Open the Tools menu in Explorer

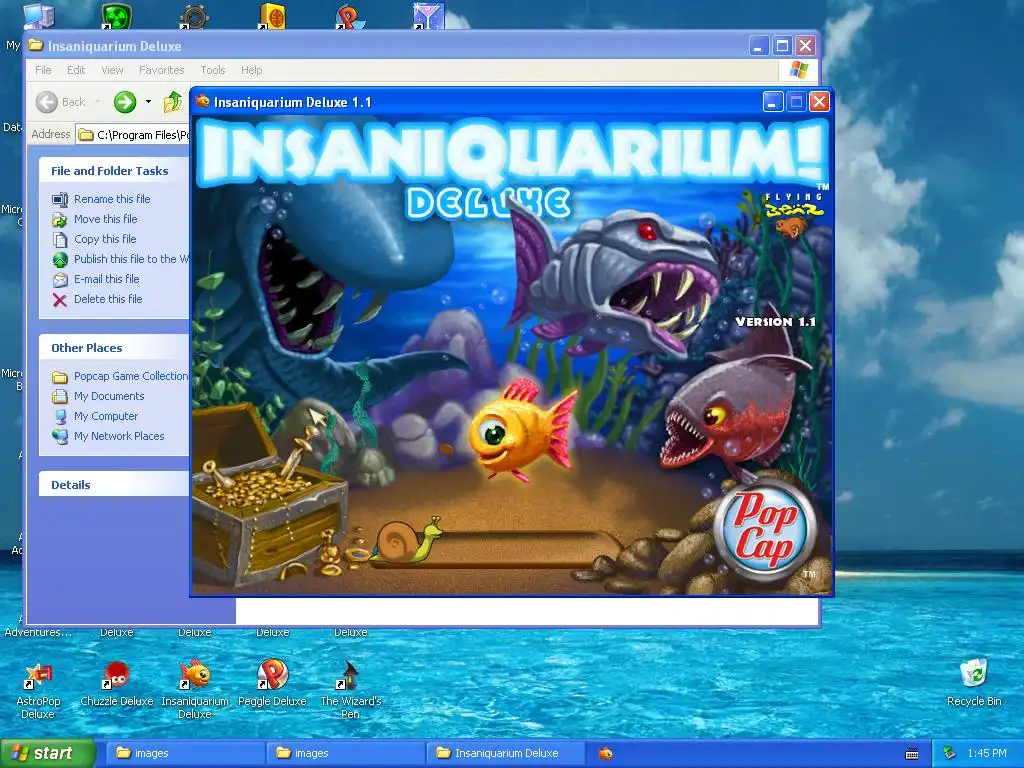(213, 70)
